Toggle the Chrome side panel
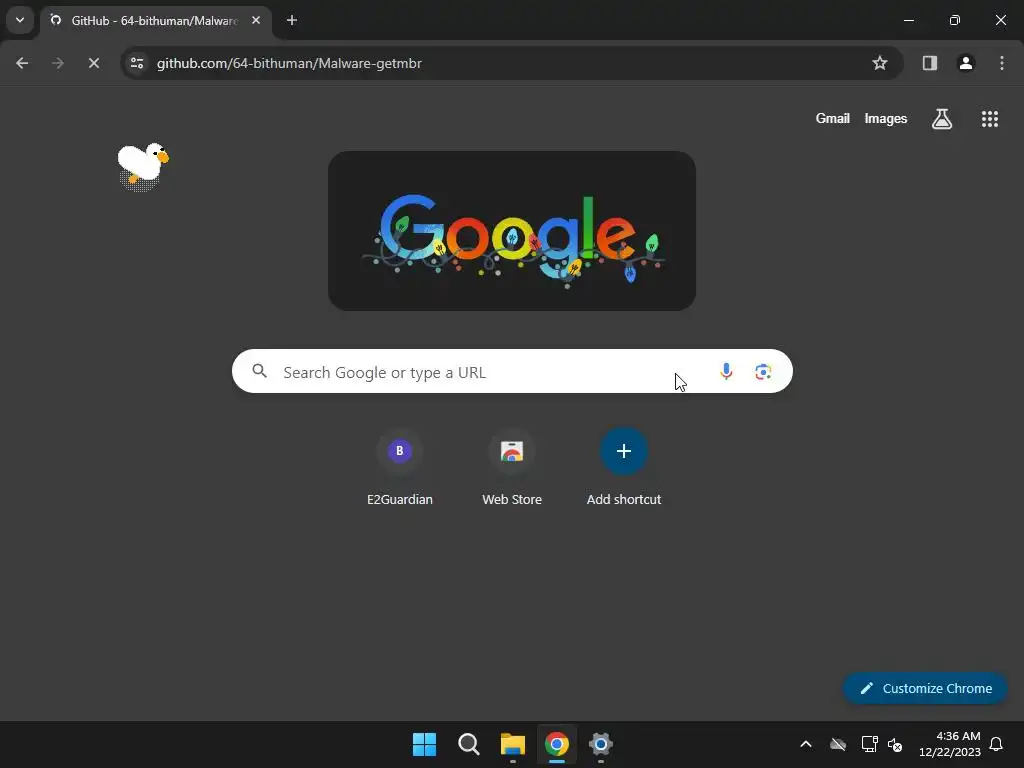1024x768 pixels. coord(930,63)
